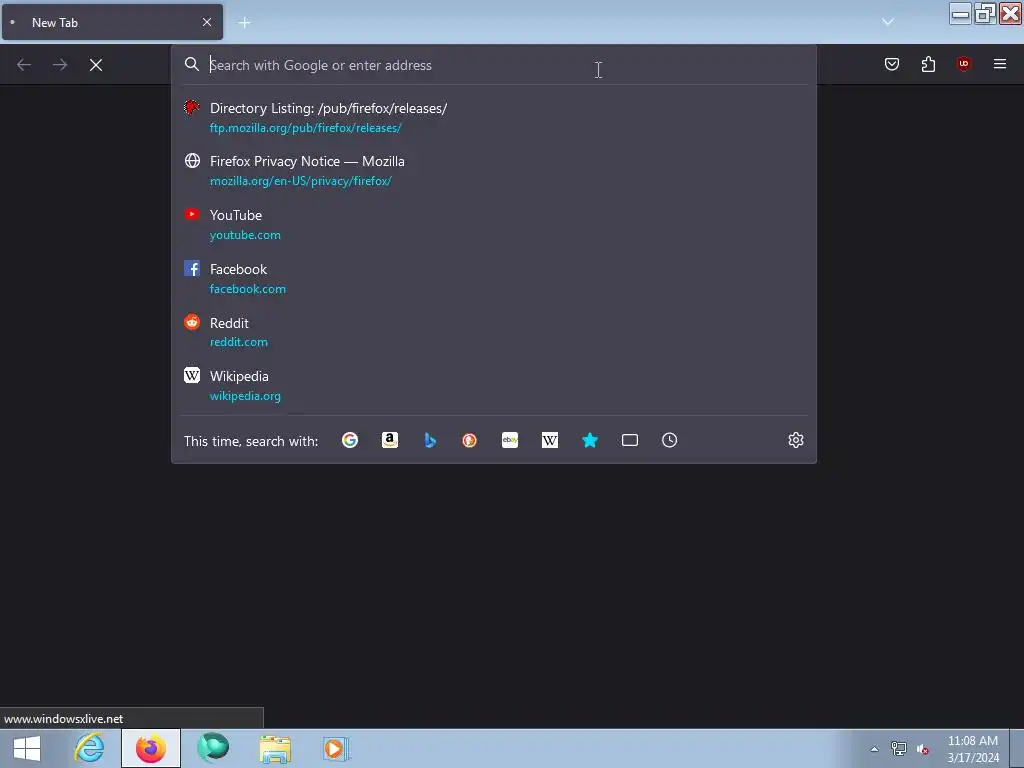Open the Reddit suggestion

[x=494, y=332]
